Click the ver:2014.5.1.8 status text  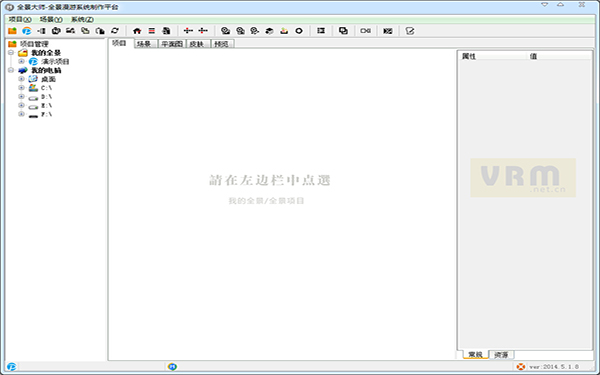pyautogui.click(x=554, y=367)
